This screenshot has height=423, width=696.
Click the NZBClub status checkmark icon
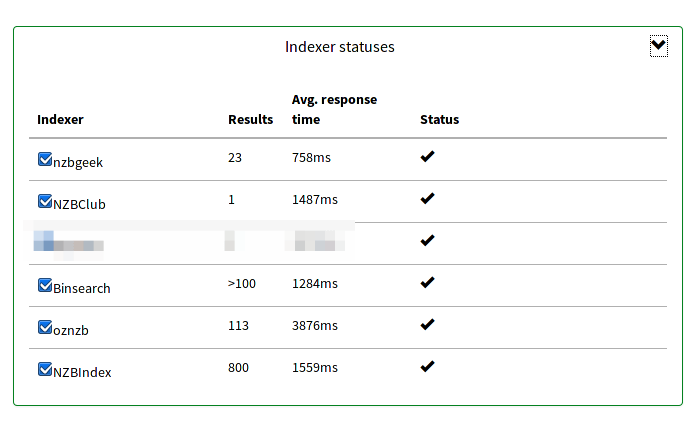(427, 199)
